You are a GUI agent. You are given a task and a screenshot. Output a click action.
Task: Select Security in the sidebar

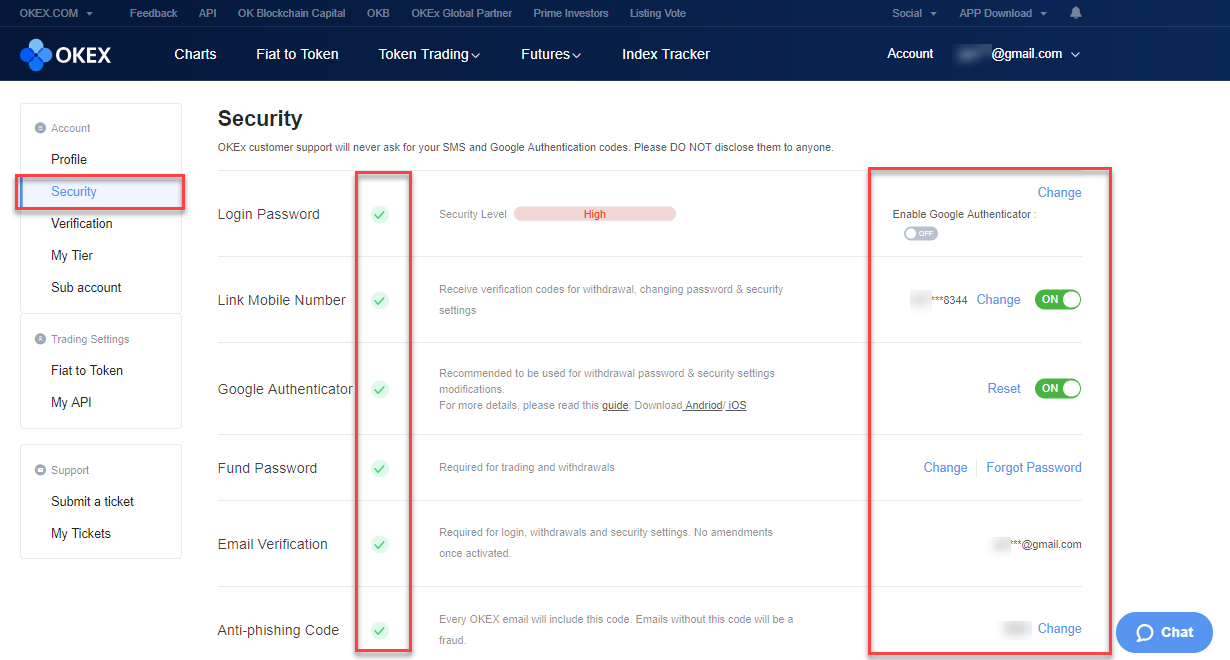tap(74, 191)
